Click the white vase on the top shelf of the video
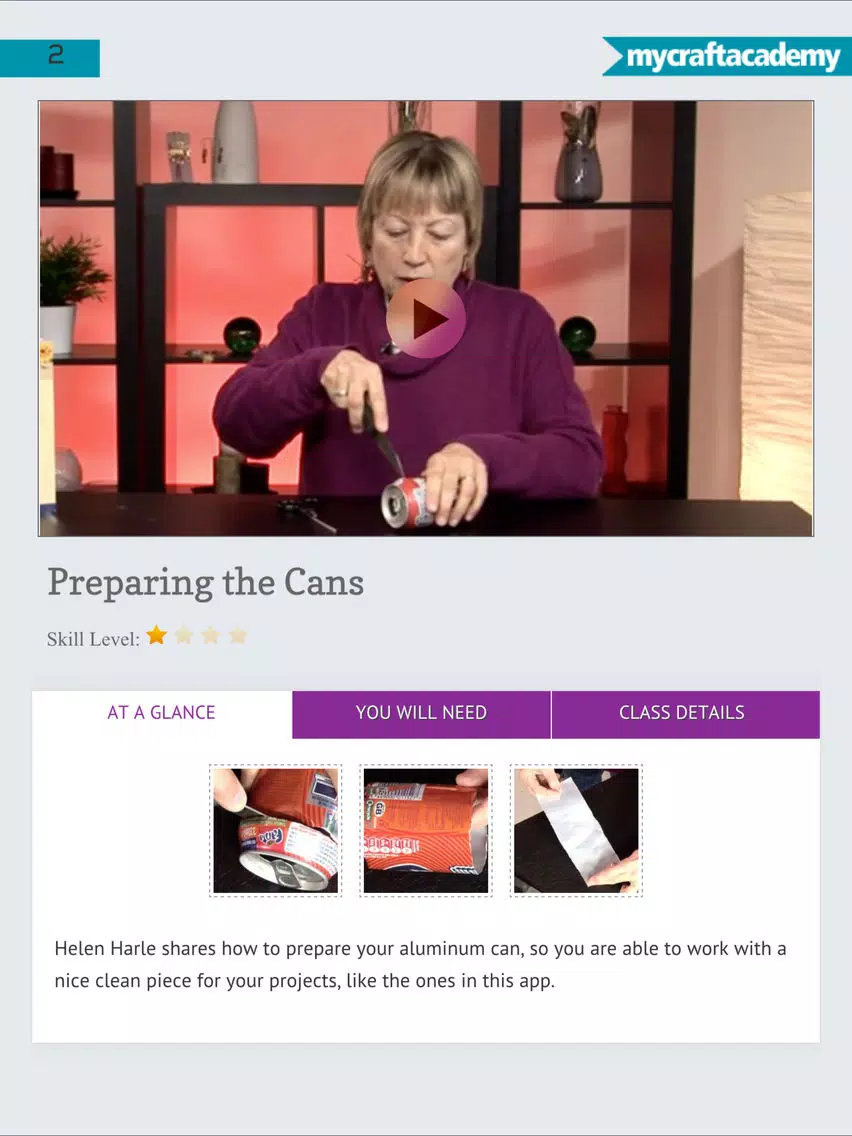 pyautogui.click(x=235, y=141)
